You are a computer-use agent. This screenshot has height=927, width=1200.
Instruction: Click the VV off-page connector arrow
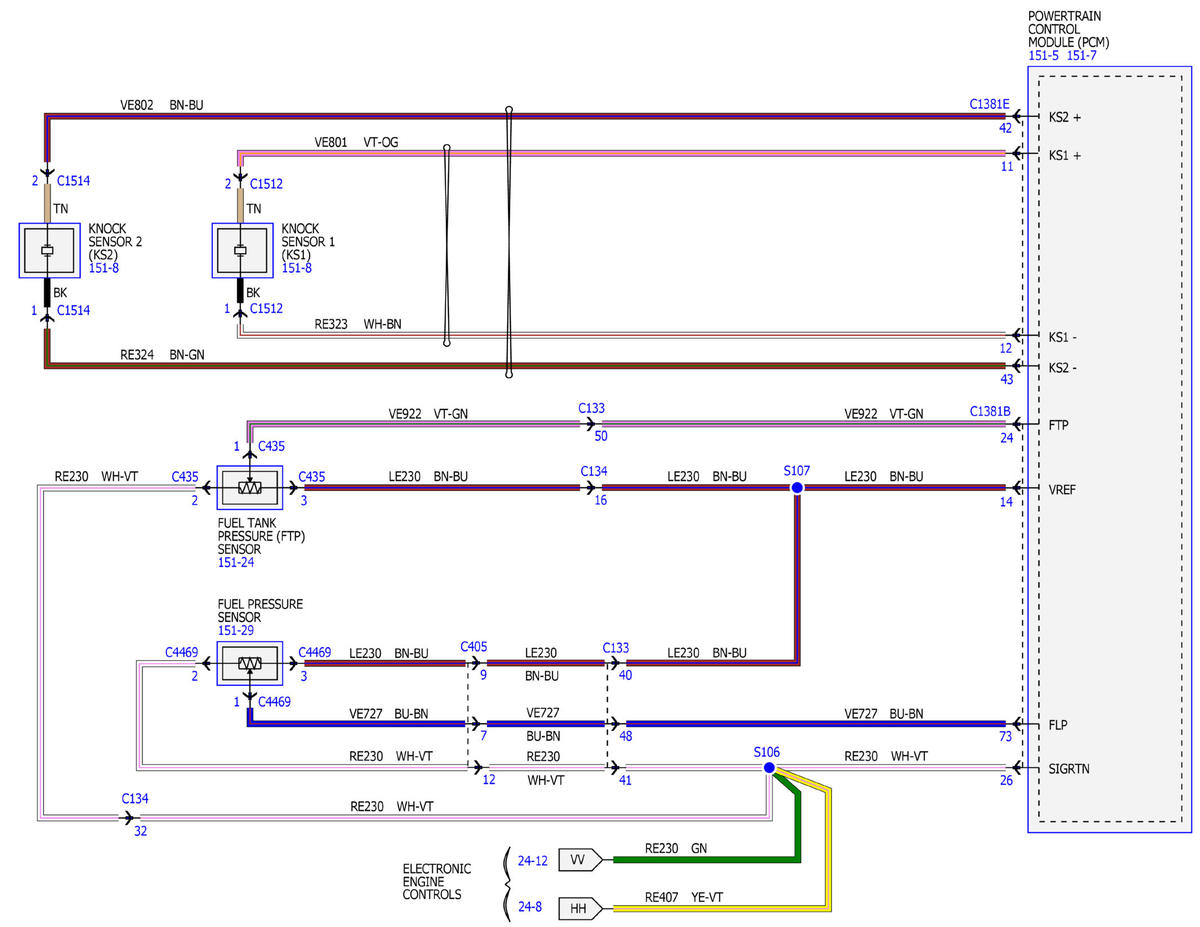(x=580, y=859)
